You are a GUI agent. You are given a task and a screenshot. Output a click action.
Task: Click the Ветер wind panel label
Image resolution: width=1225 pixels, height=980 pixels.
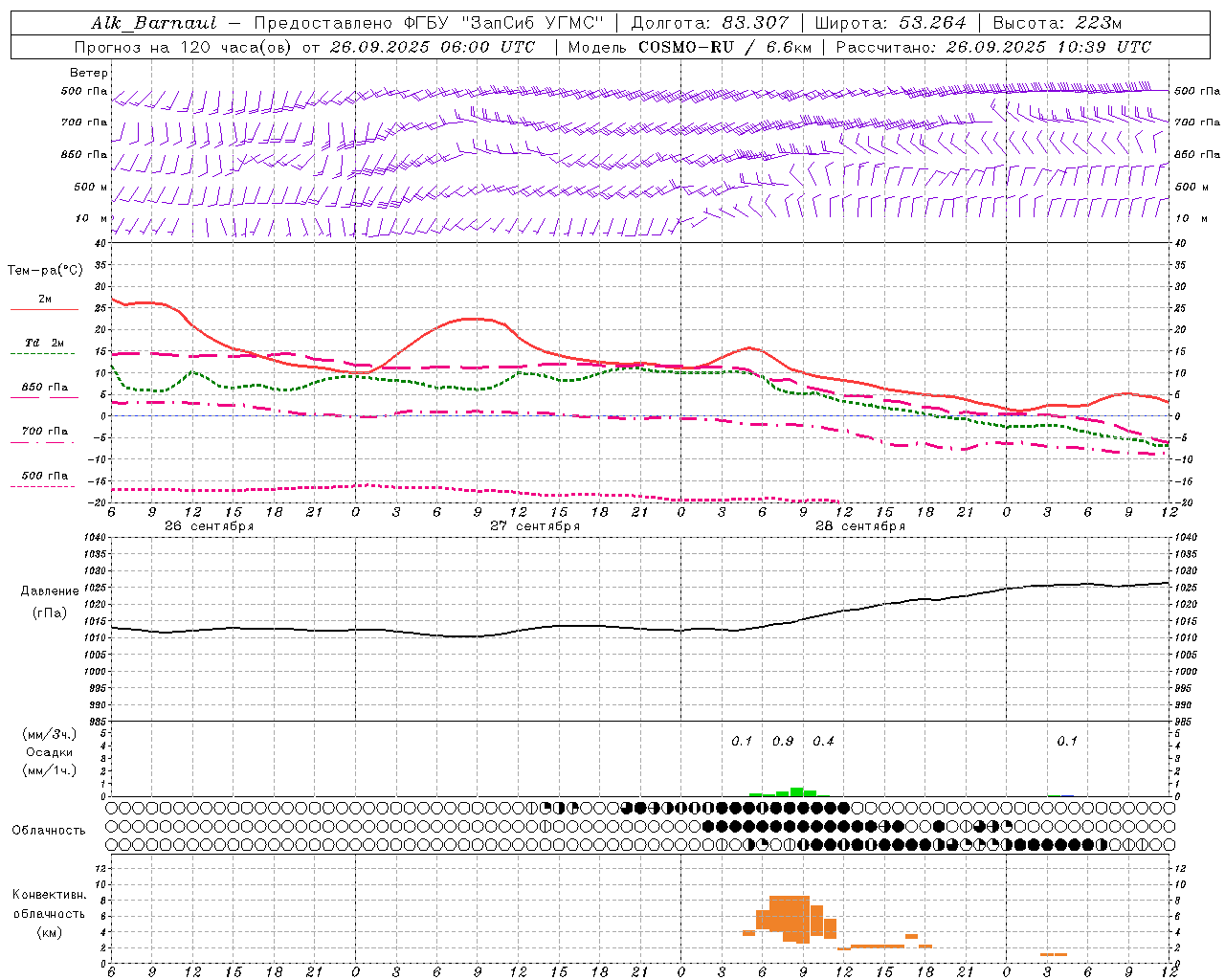[89, 73]
